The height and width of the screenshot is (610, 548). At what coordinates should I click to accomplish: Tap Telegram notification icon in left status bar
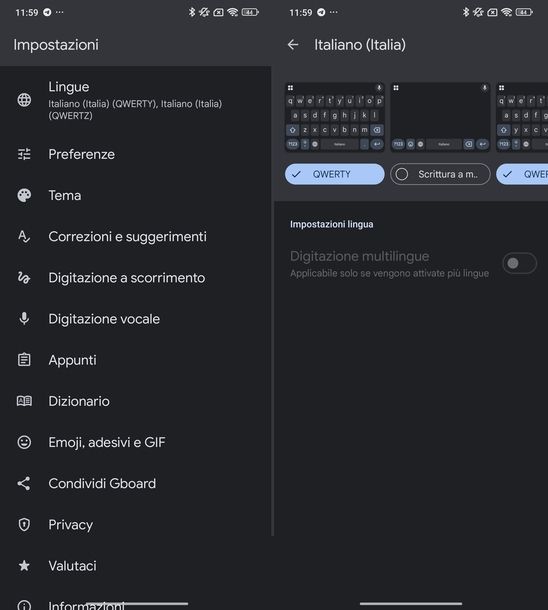47,12
